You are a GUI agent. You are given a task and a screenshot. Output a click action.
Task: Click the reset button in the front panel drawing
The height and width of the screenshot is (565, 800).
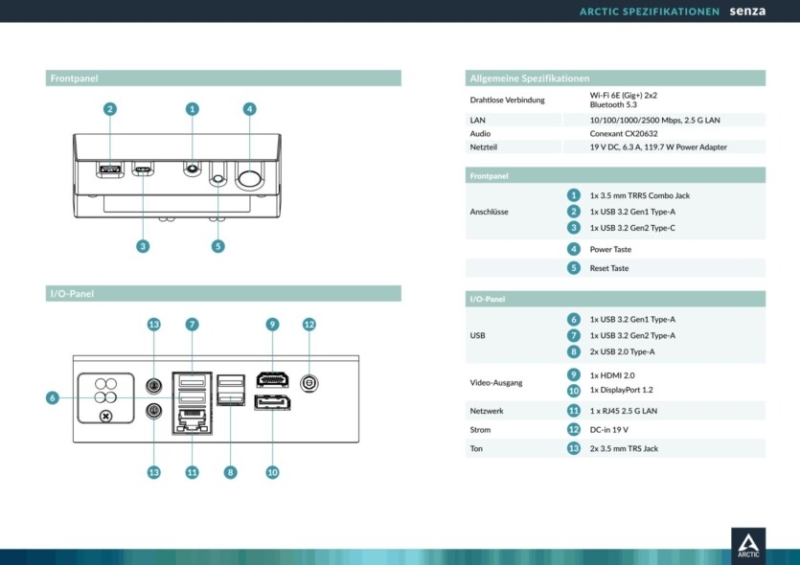point(218,179)
